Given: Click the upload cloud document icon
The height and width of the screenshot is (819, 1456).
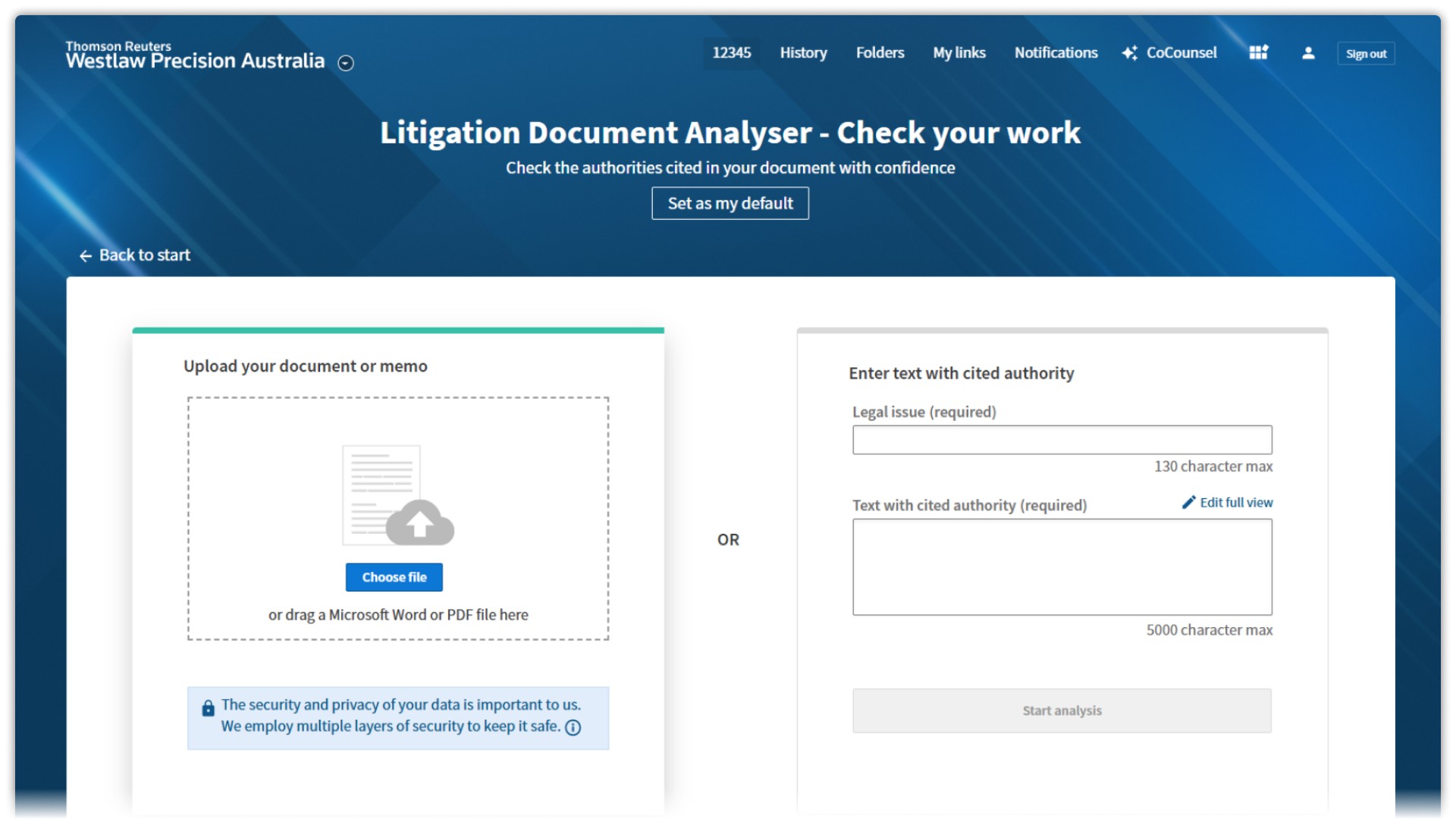Looking at the screenshot, I should (x=398, y=495).
